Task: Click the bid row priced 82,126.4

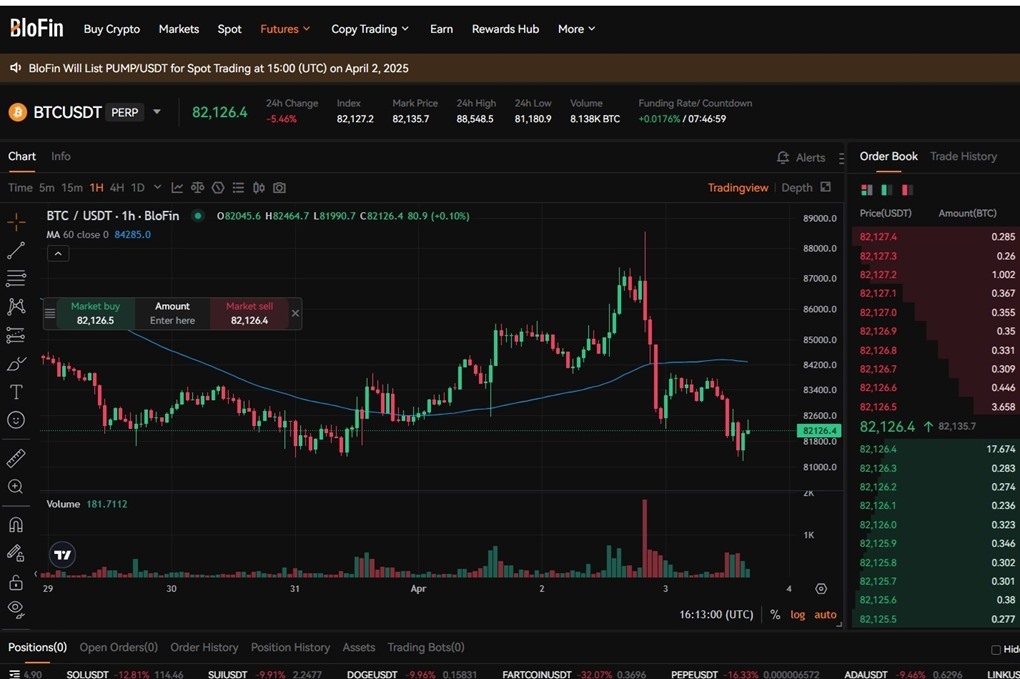Action: 934,449
